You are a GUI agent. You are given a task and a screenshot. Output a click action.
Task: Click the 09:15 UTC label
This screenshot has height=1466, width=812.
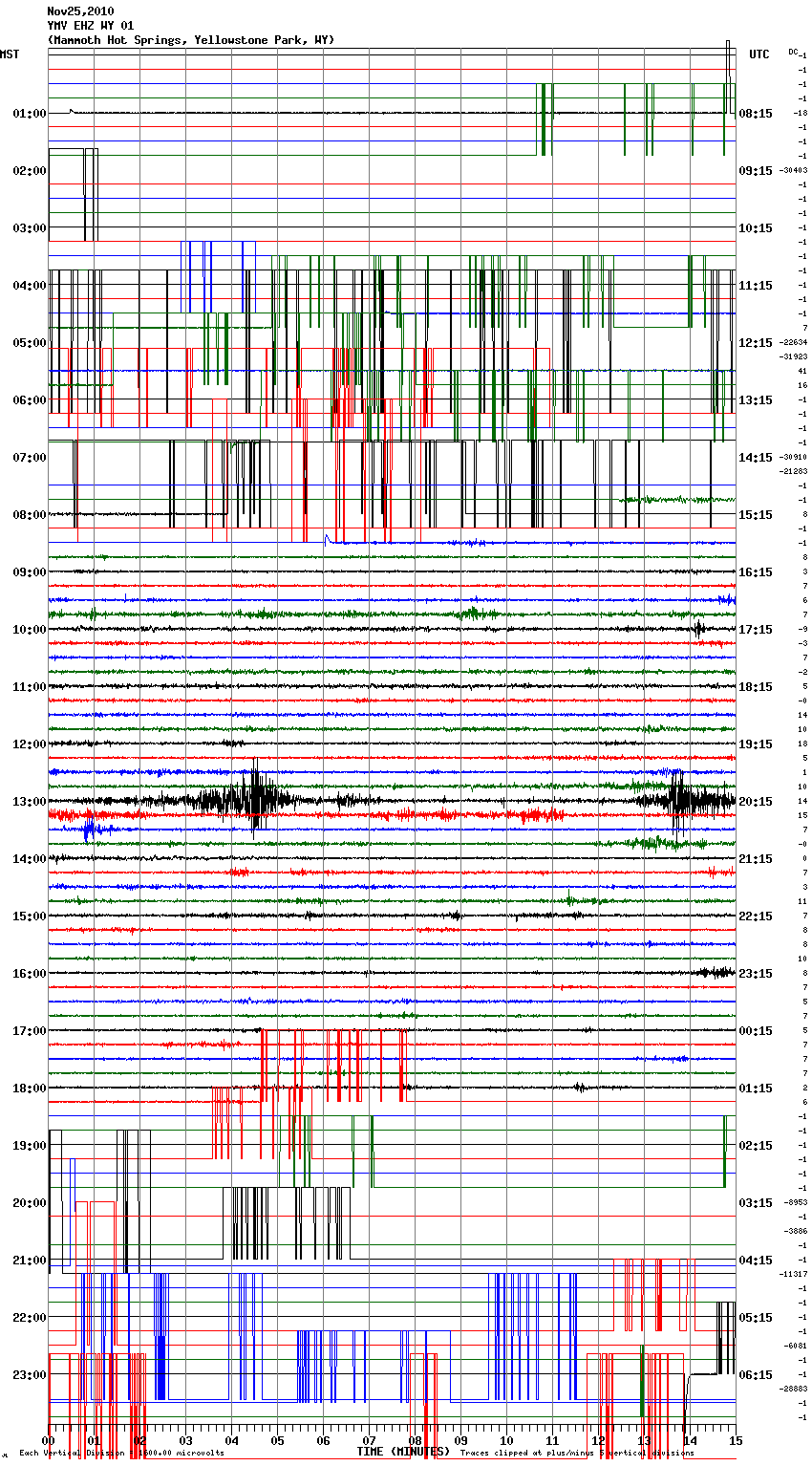coord(756,171)
